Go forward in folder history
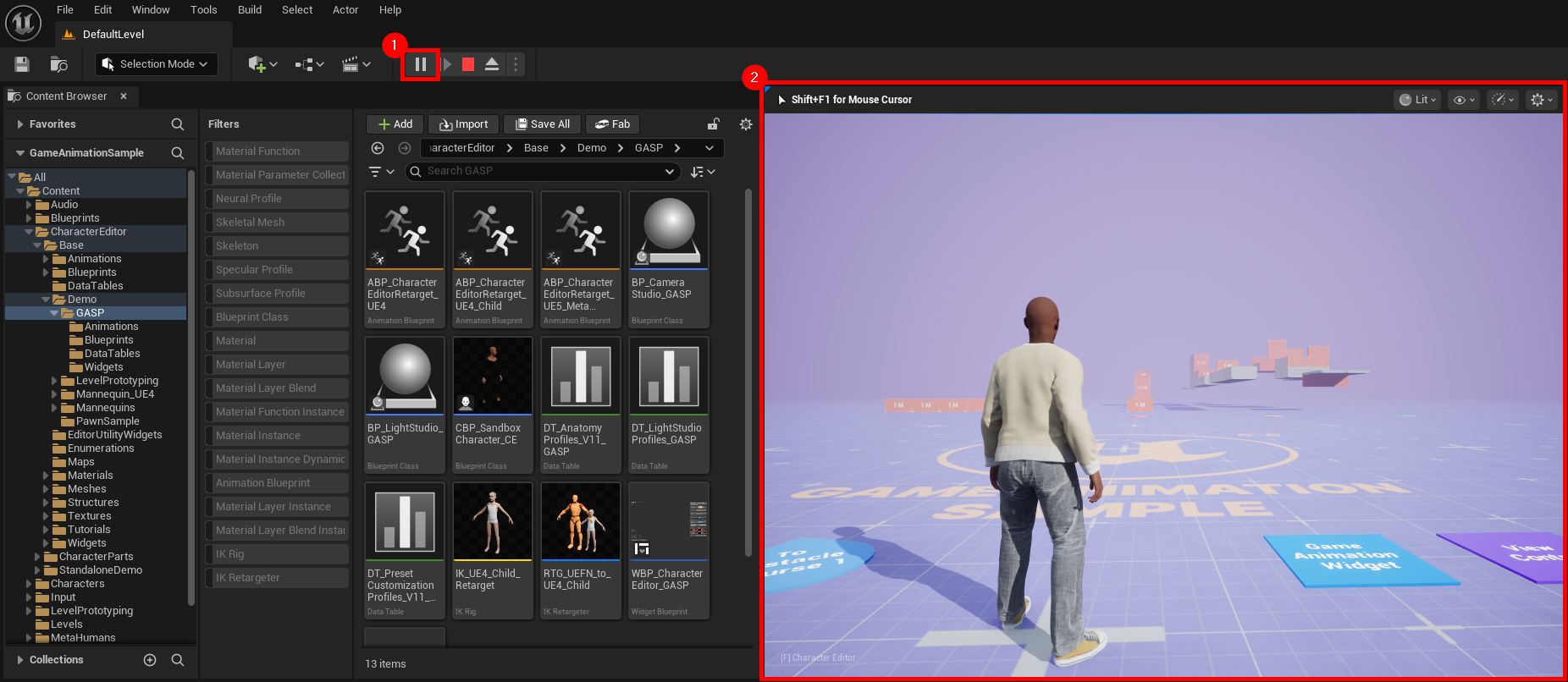The image size is (1568, 682). pos(405,148)
